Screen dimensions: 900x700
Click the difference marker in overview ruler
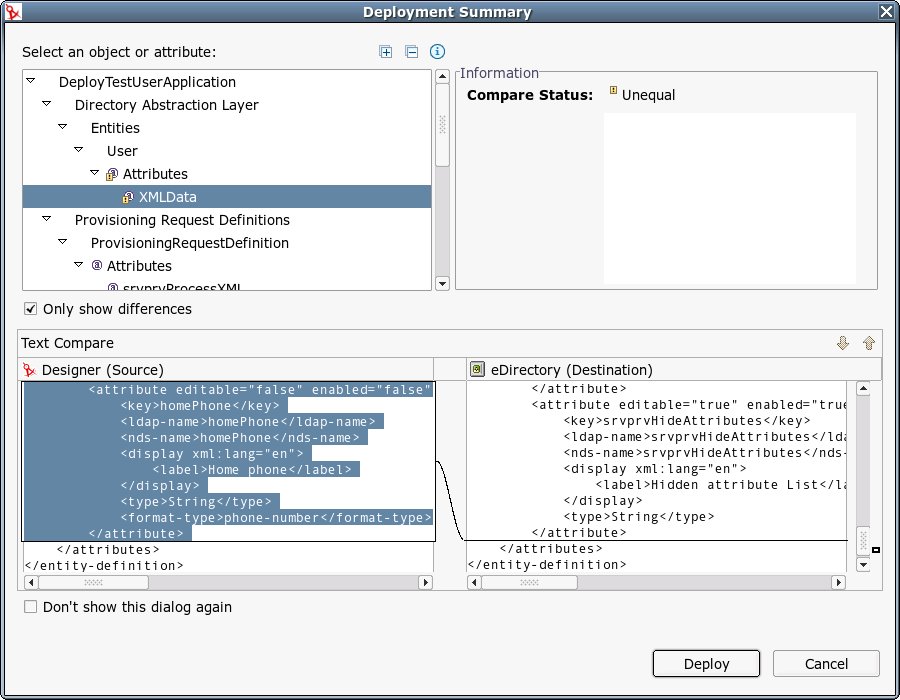pyautogui.click(x=876, y=550)
